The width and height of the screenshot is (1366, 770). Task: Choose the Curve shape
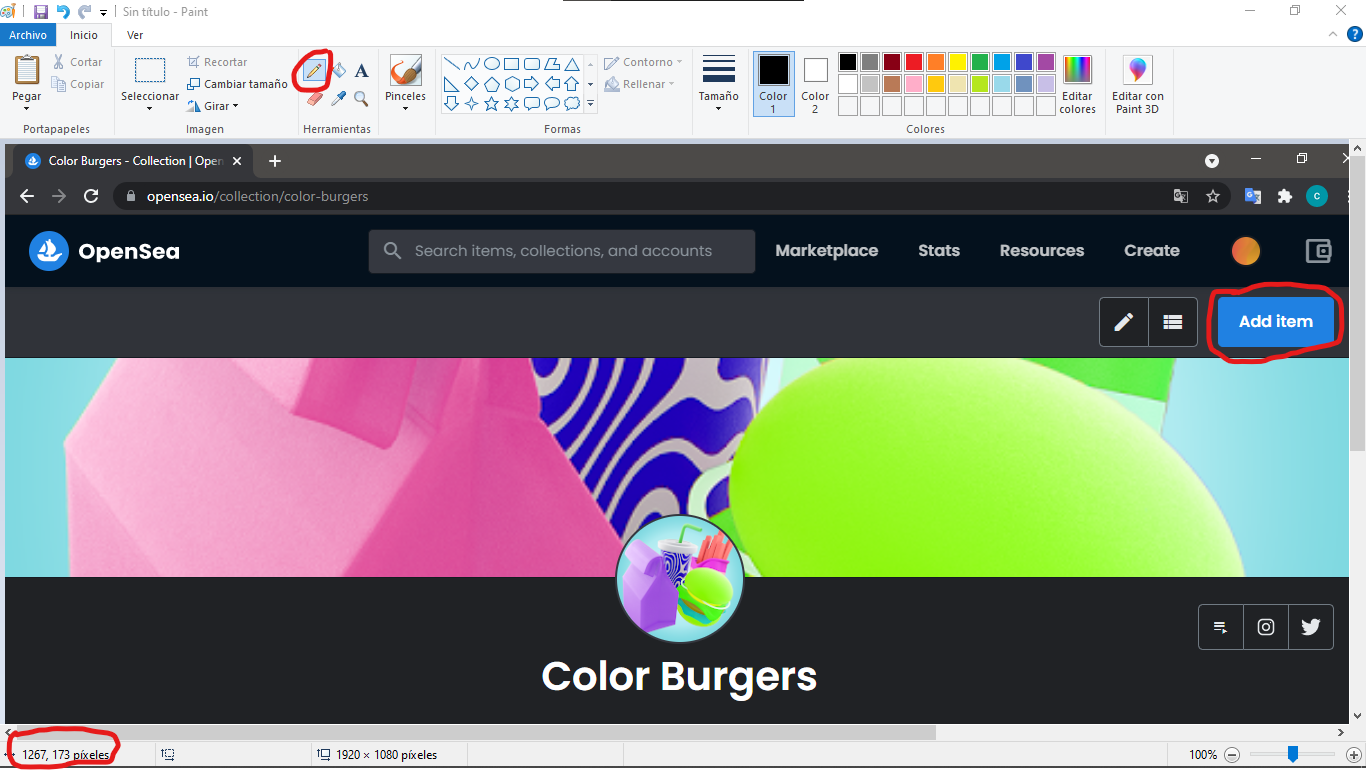coord(471,64)
